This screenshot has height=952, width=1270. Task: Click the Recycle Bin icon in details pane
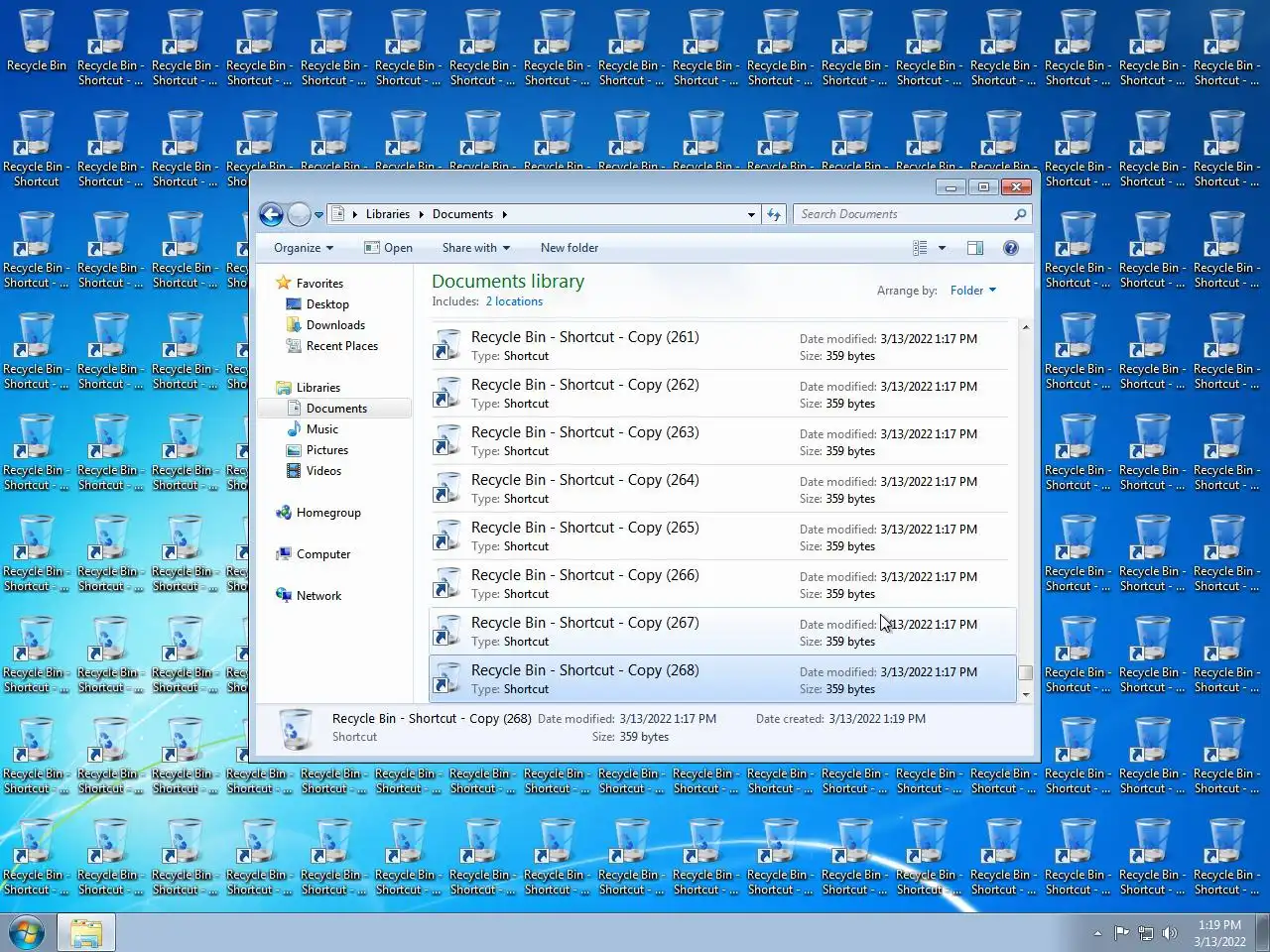point(294,729)
